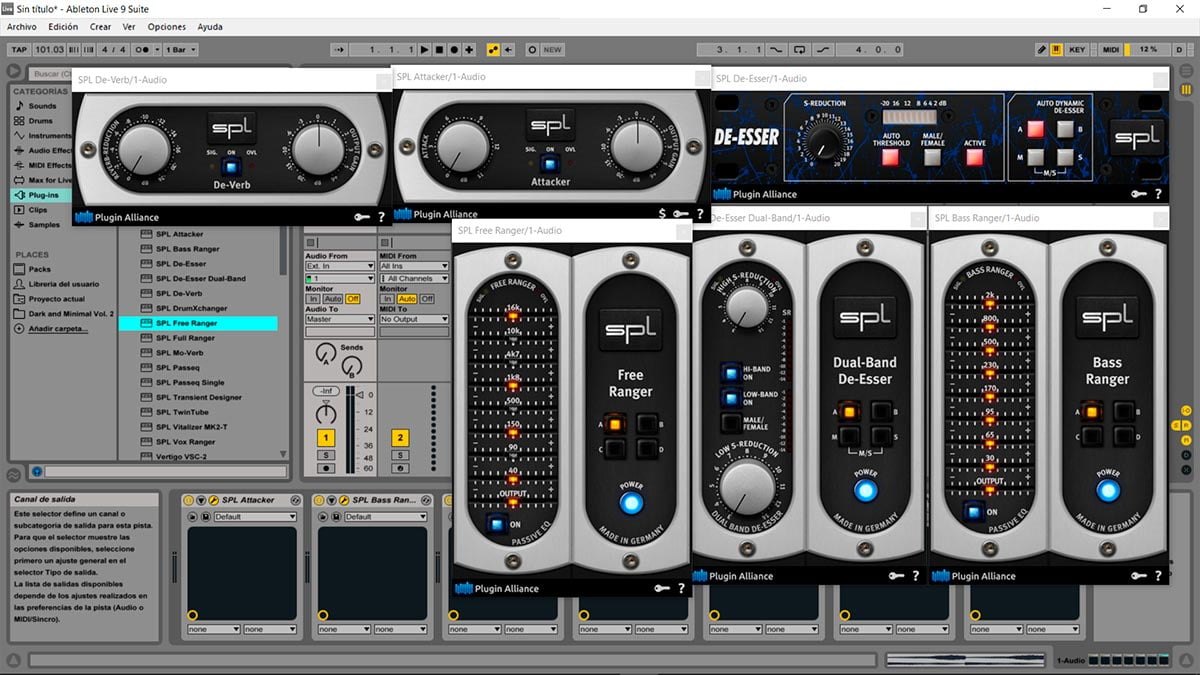Click the TAP tempo button
Screen dimensions: 1200x675
19,49
